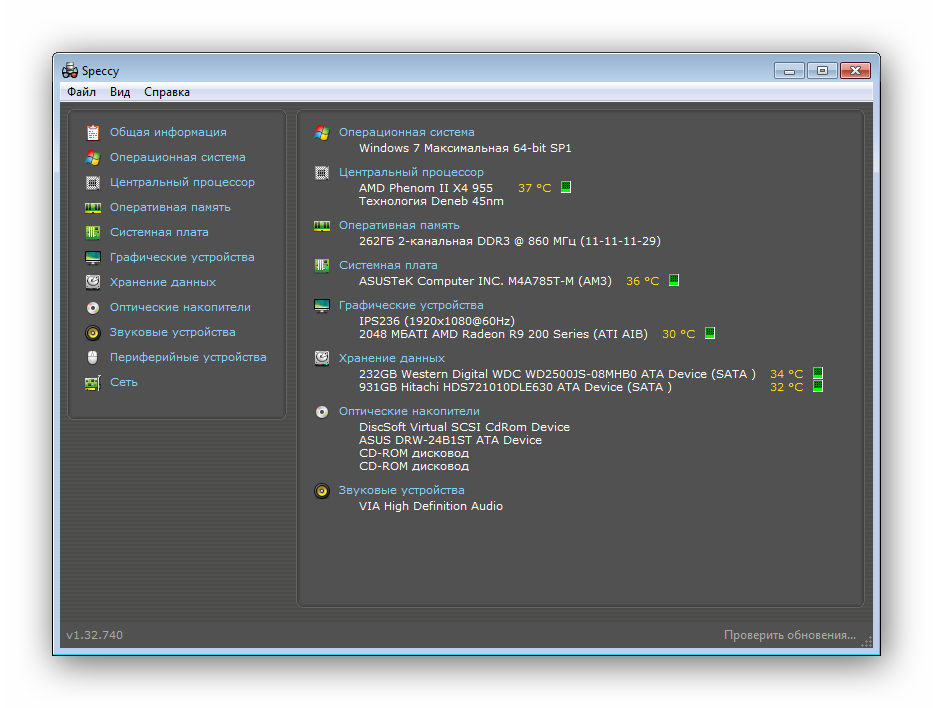Open the Вид menu

point(120,92)
